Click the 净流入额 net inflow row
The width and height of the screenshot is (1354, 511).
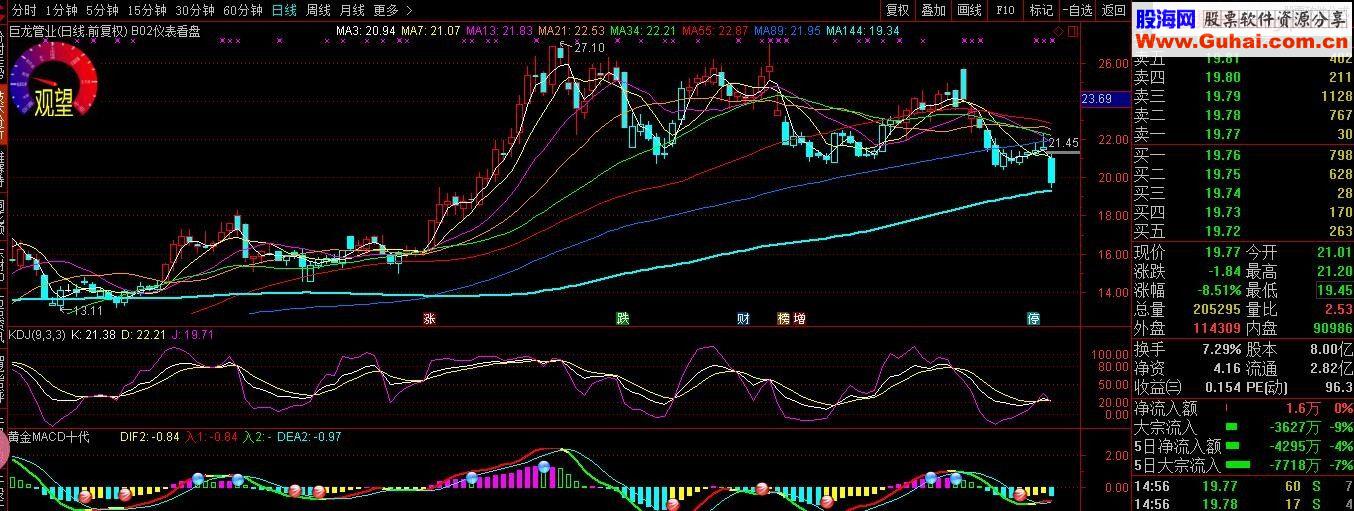[x=1243, y=408]
